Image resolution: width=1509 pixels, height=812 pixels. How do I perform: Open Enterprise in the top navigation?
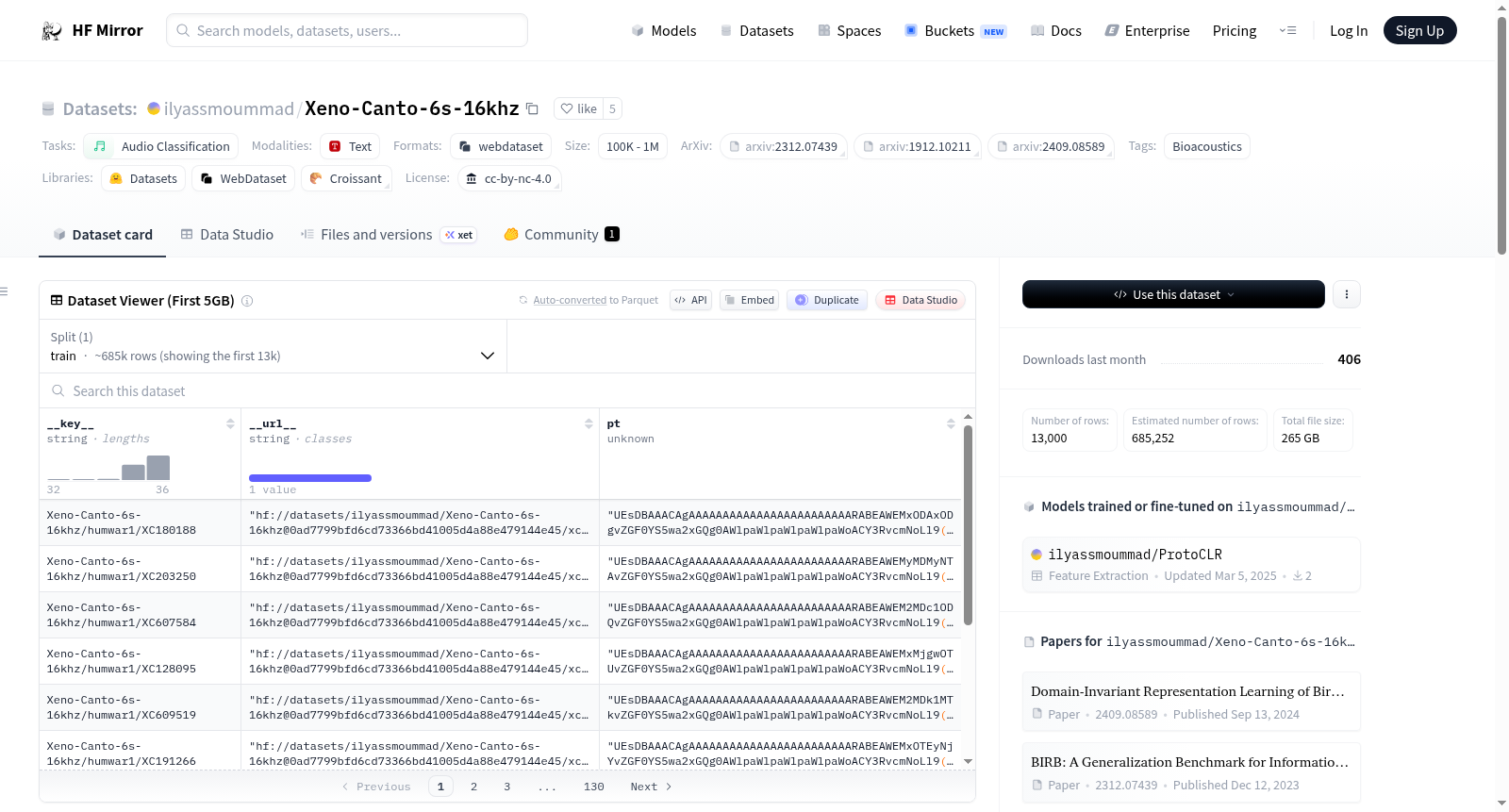tap(1147, 31)
